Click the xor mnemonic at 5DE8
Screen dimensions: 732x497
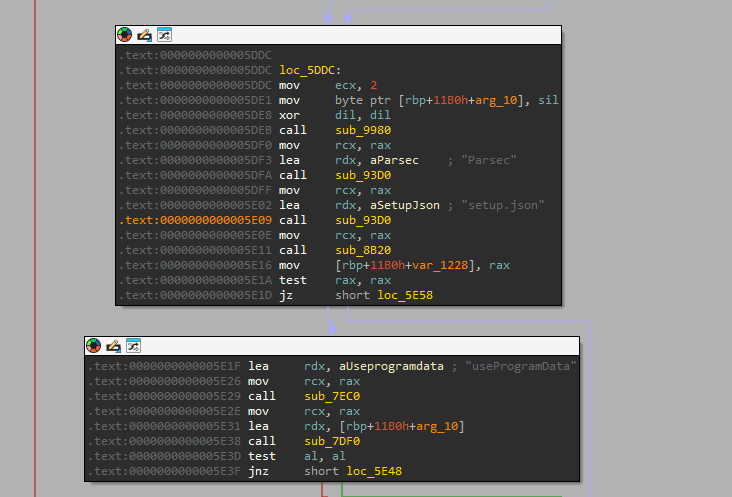[x=289, y=115]
